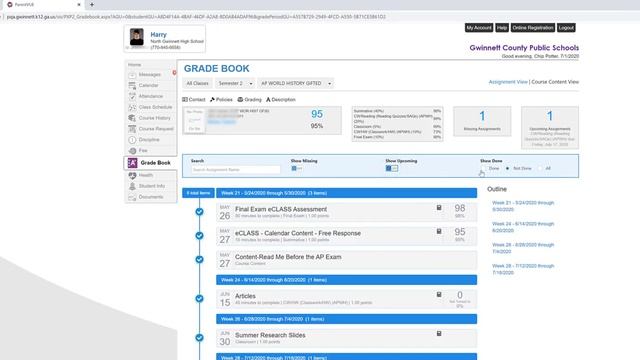The image size is (640, 360).
Task: Click the browser address bar URL
Action: [196, 17]
